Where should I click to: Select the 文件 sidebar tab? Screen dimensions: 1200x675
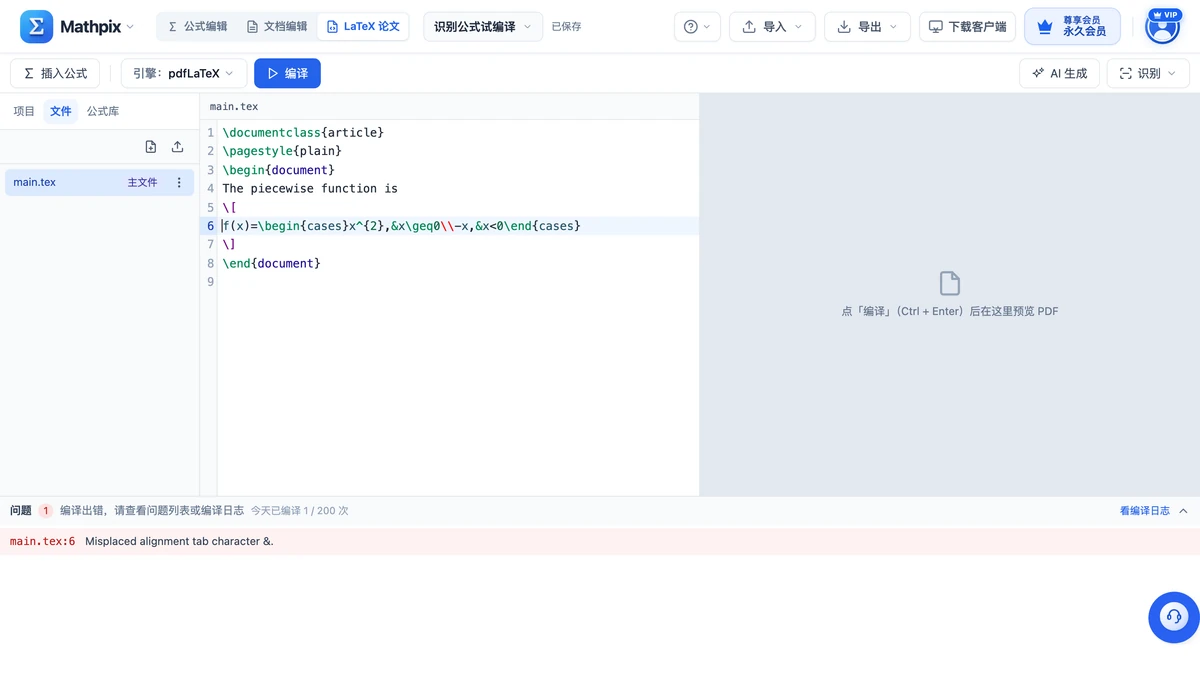click(61, 112)
